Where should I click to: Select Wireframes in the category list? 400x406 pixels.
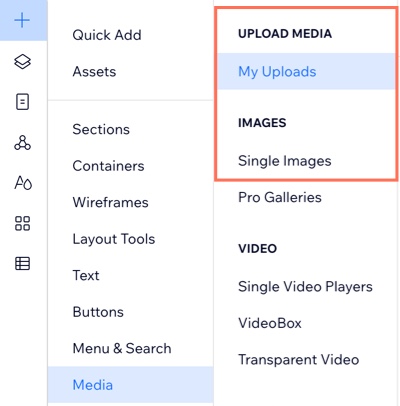[110, 202]
